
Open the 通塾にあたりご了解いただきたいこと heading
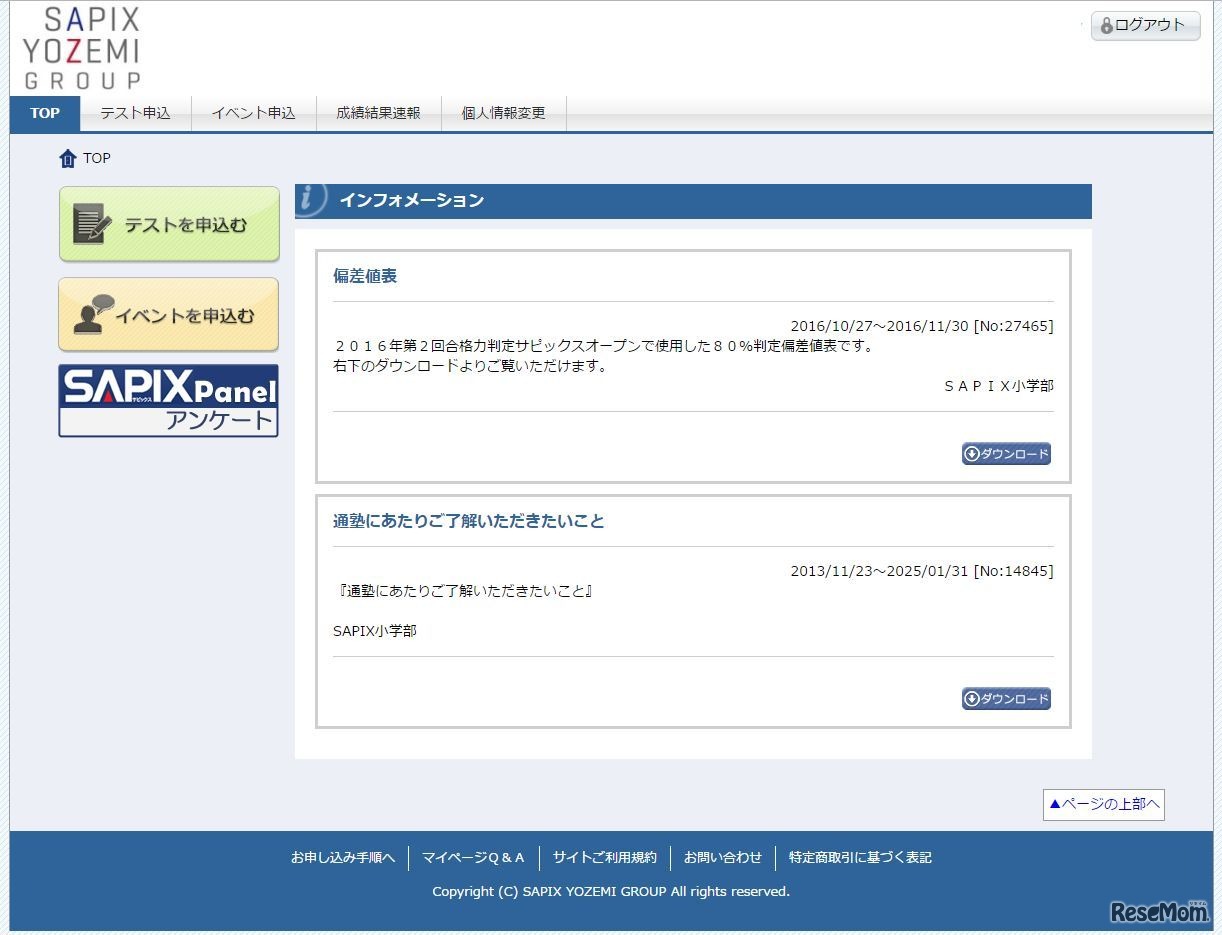click(x=468, y=520)
